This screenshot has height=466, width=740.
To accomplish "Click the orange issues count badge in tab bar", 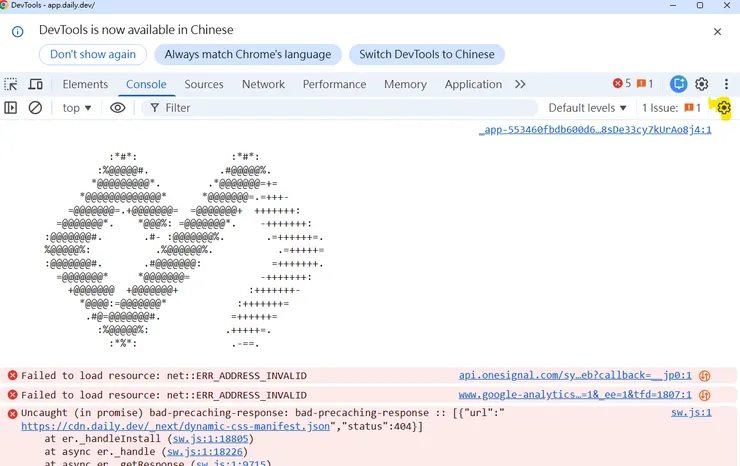I will click(645, 84).
